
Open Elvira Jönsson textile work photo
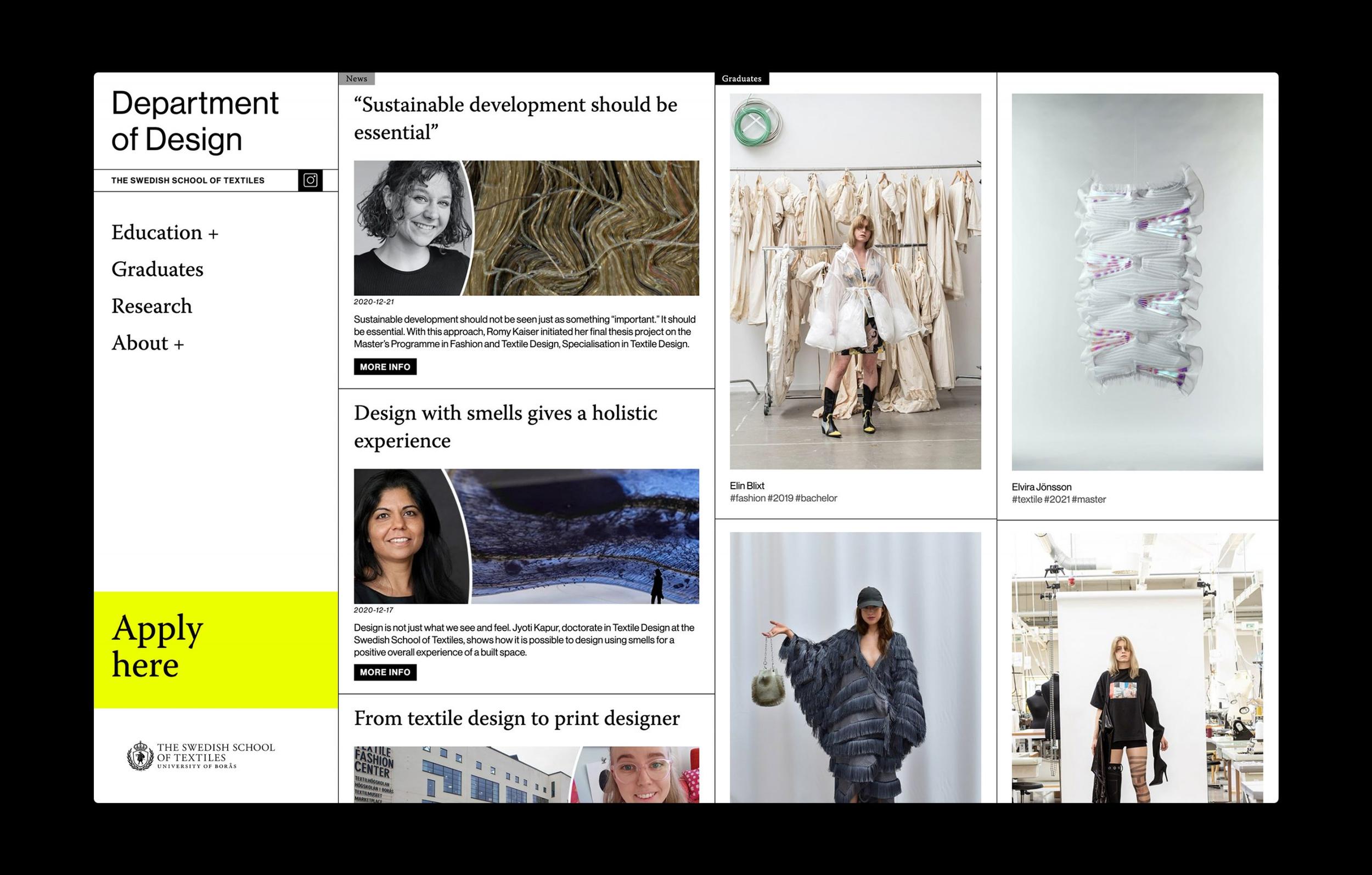[x=1137, y=282]
